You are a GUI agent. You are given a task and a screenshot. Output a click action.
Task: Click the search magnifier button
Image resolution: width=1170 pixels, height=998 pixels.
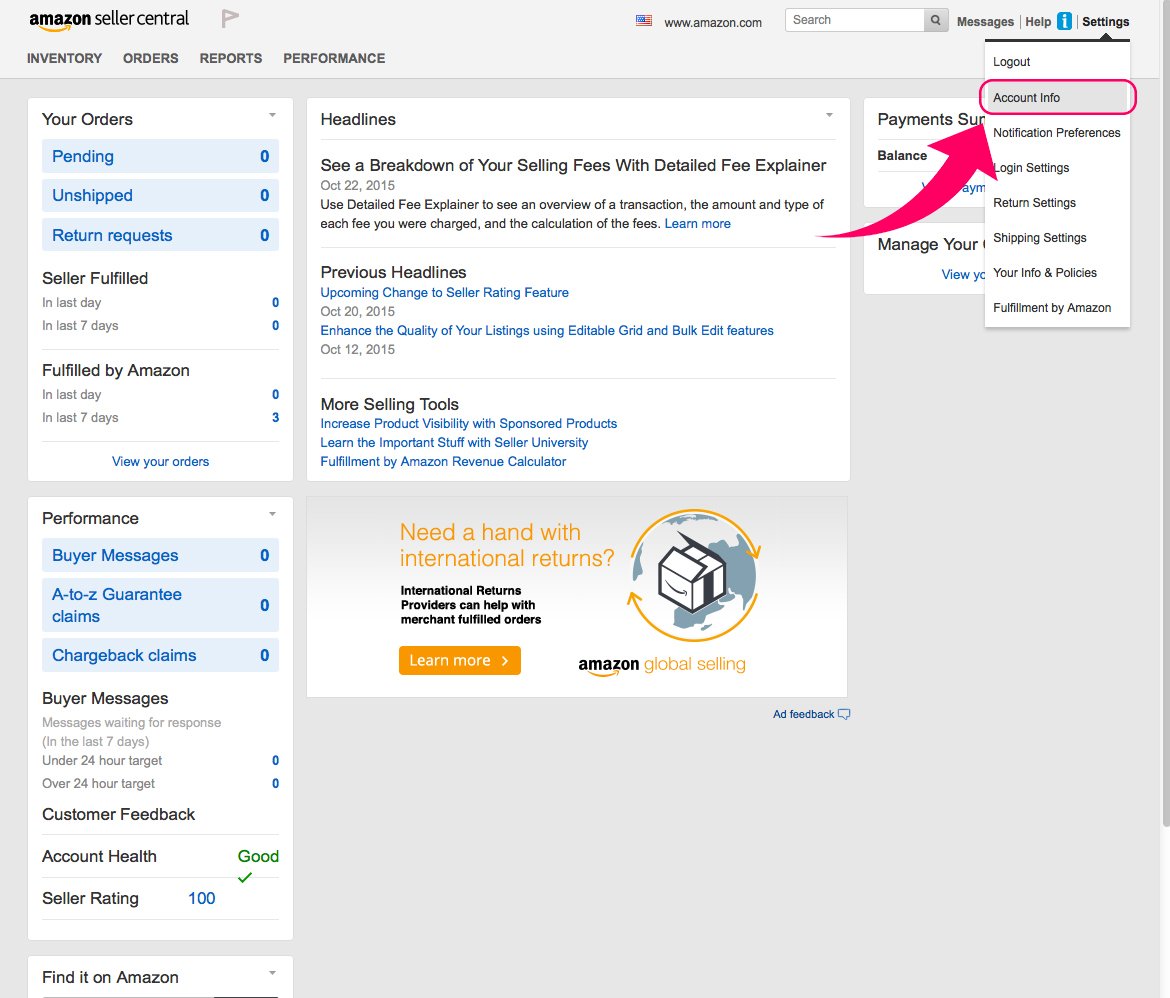(x=936, y=20)
